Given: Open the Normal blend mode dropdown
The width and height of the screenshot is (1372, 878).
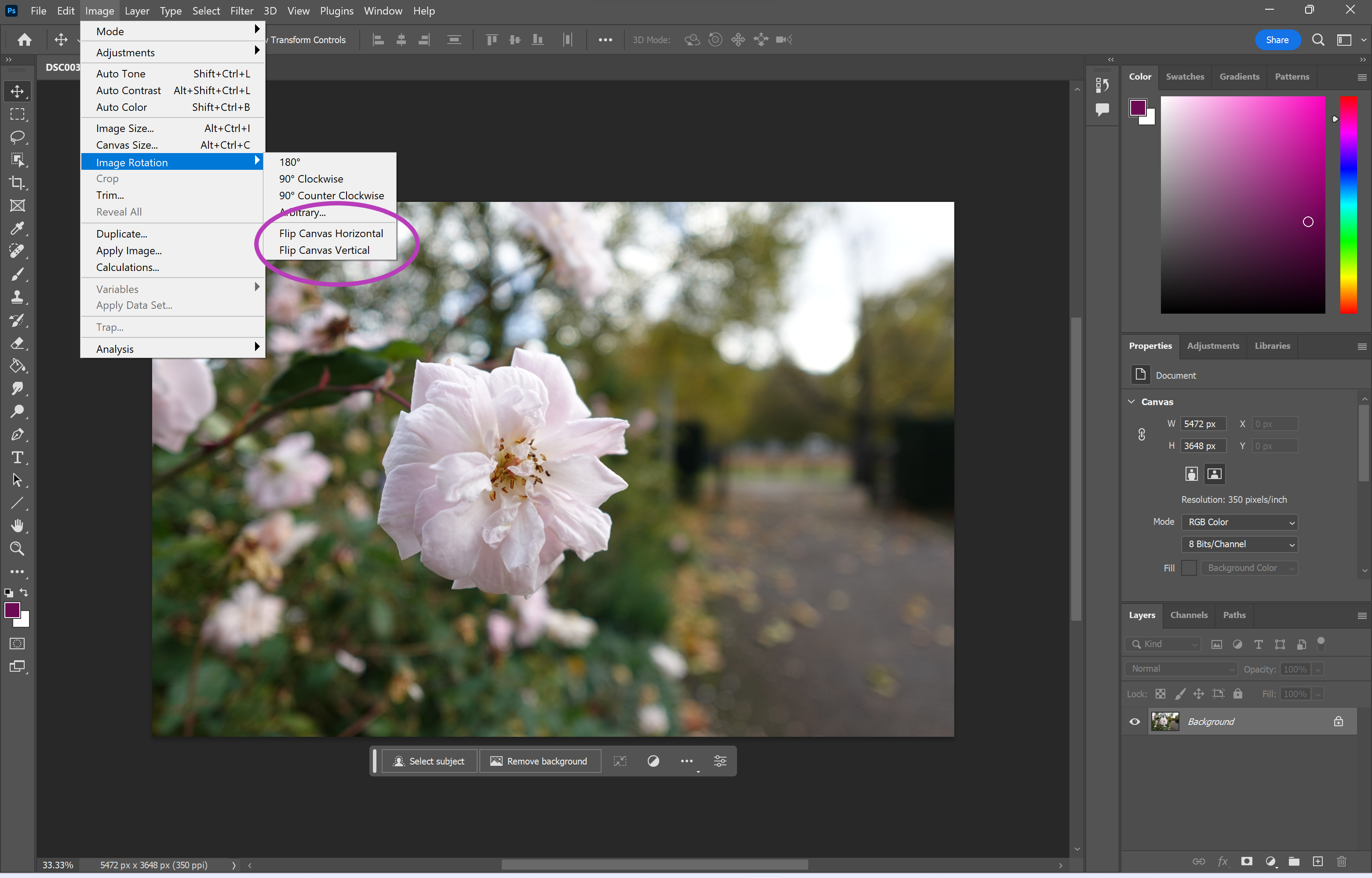Looking at the screenshot, I should 1182,669.
